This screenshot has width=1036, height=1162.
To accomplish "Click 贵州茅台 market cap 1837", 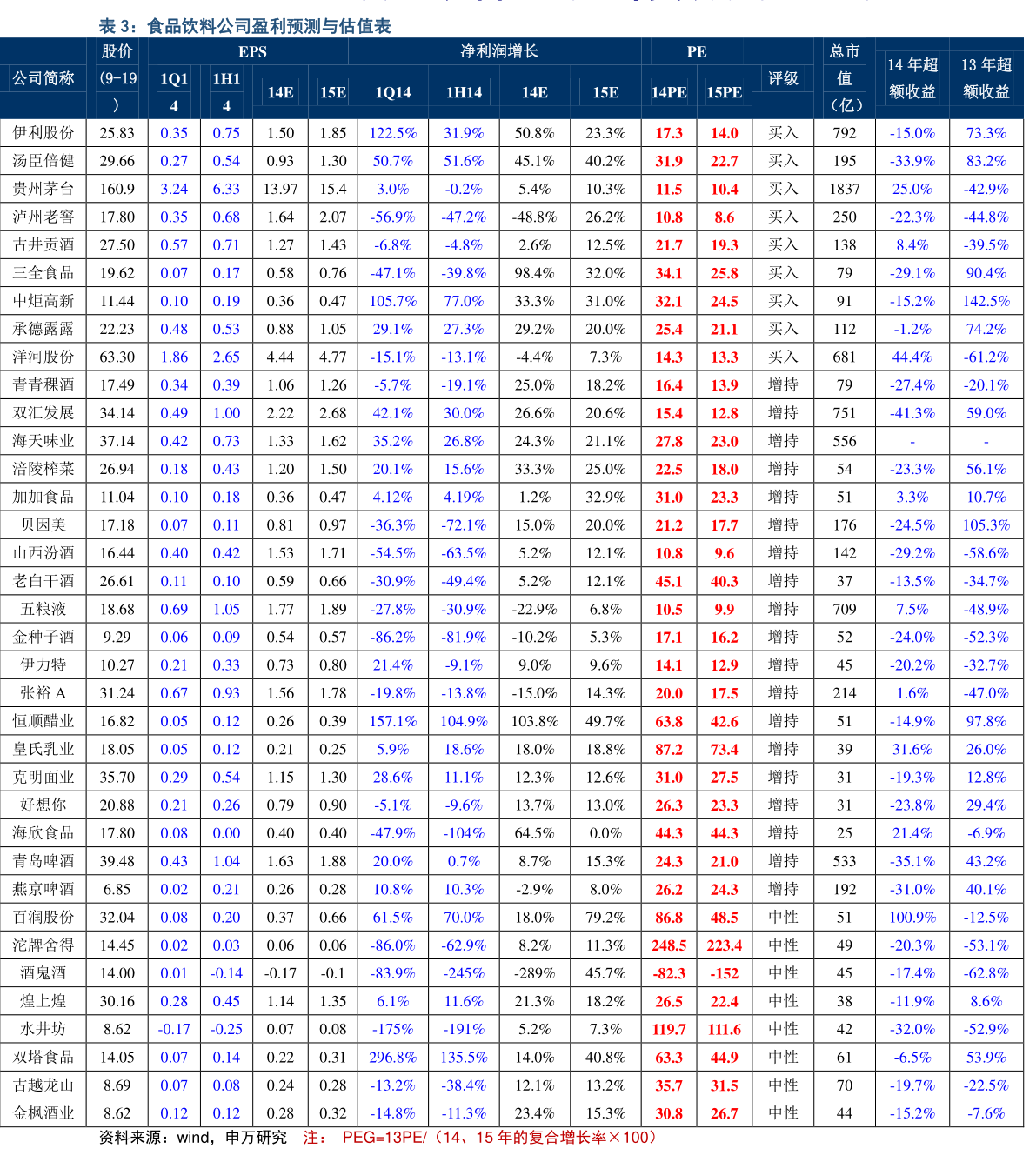I will tap(845, 189).
